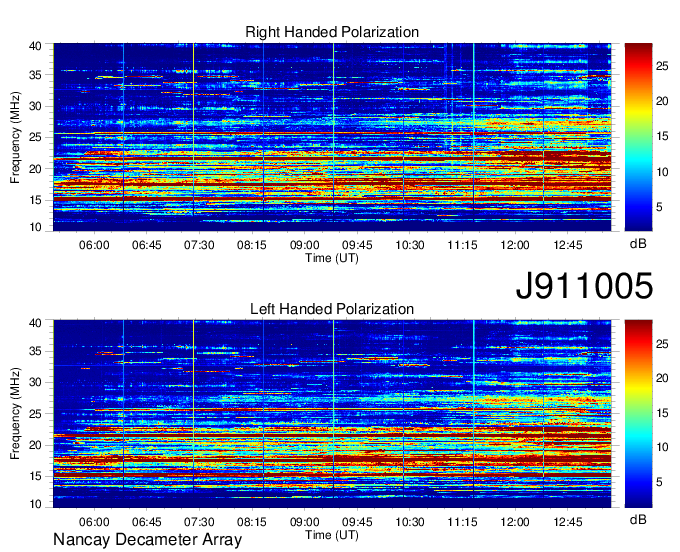Click the 07:30 tick under the Right Handed plot
This screenshot has width=680, height=552.
199,245
